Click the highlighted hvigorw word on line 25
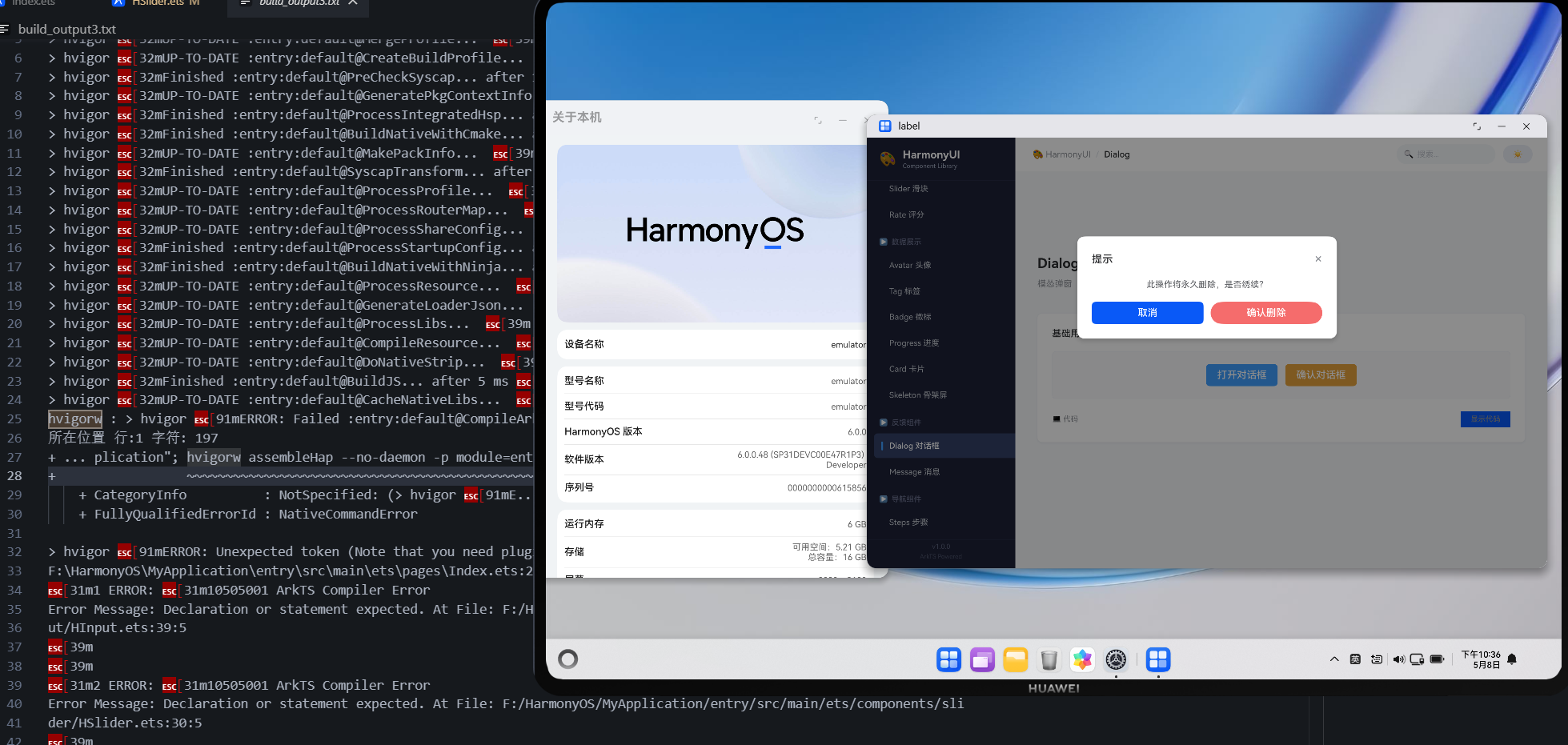Viewport: 1568px width, 745px height. point(75,419)
